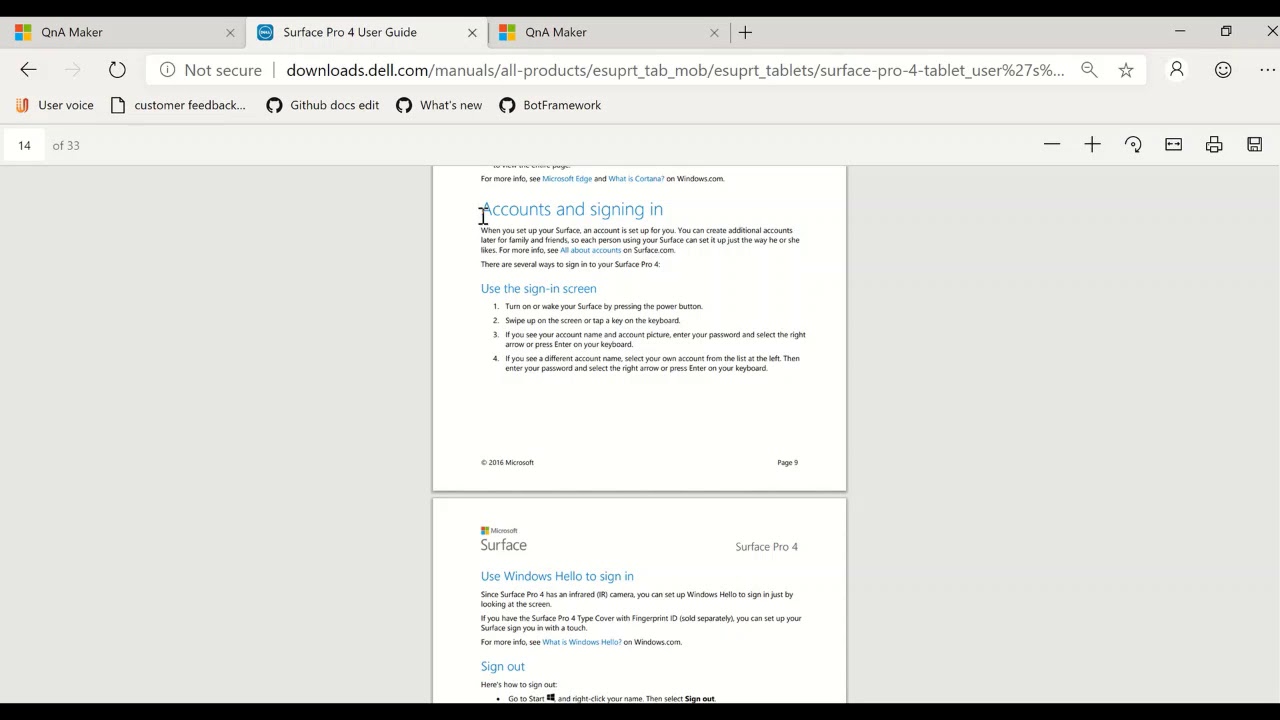The height and width of the screenshot is (720, 1280).
Task: Zoom out the PDF with minus
Action: coord(1052,145)
